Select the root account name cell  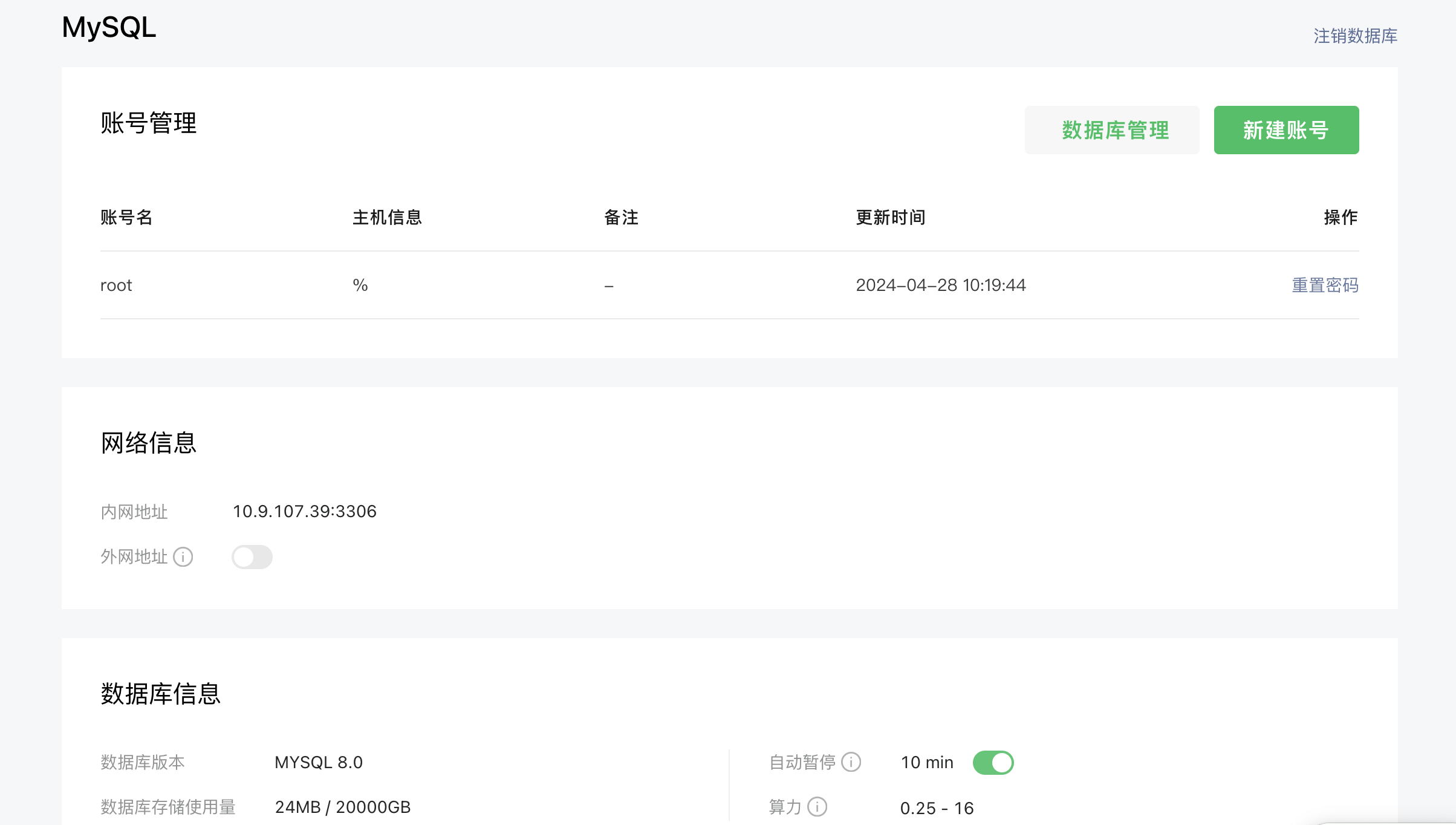tap(116, 285)
